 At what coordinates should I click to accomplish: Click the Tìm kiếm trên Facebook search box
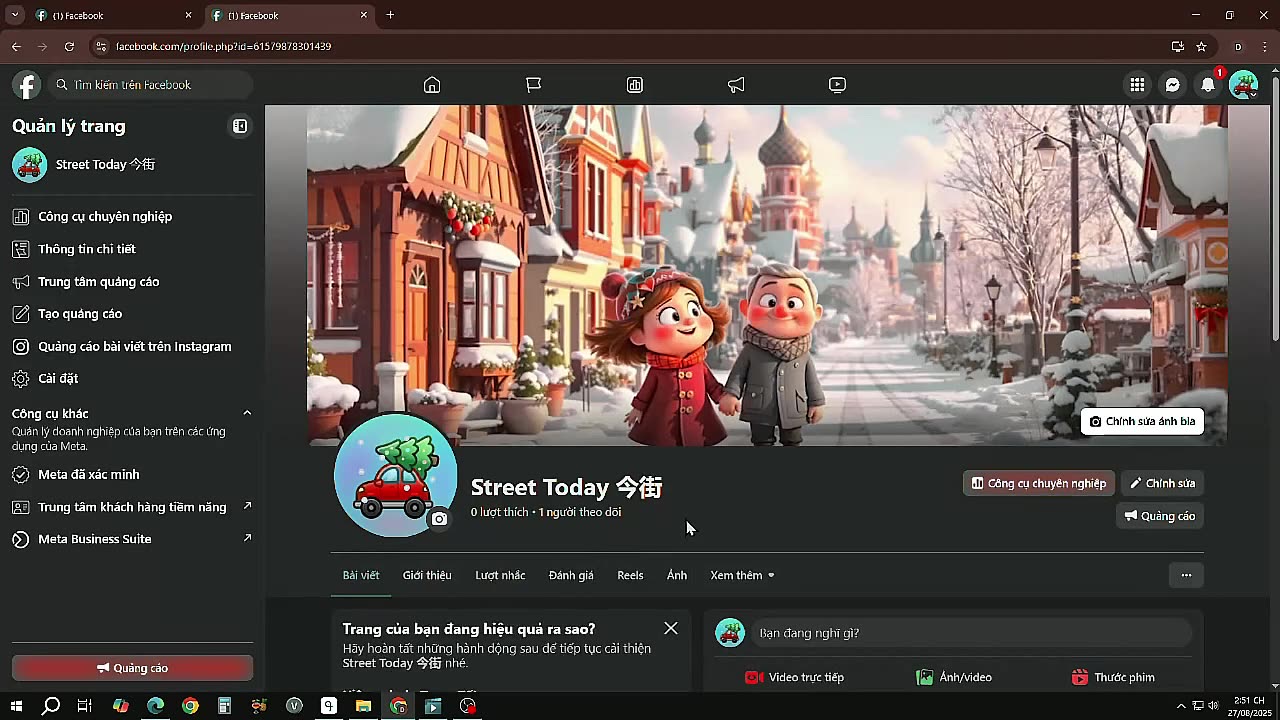pos(151,85)
